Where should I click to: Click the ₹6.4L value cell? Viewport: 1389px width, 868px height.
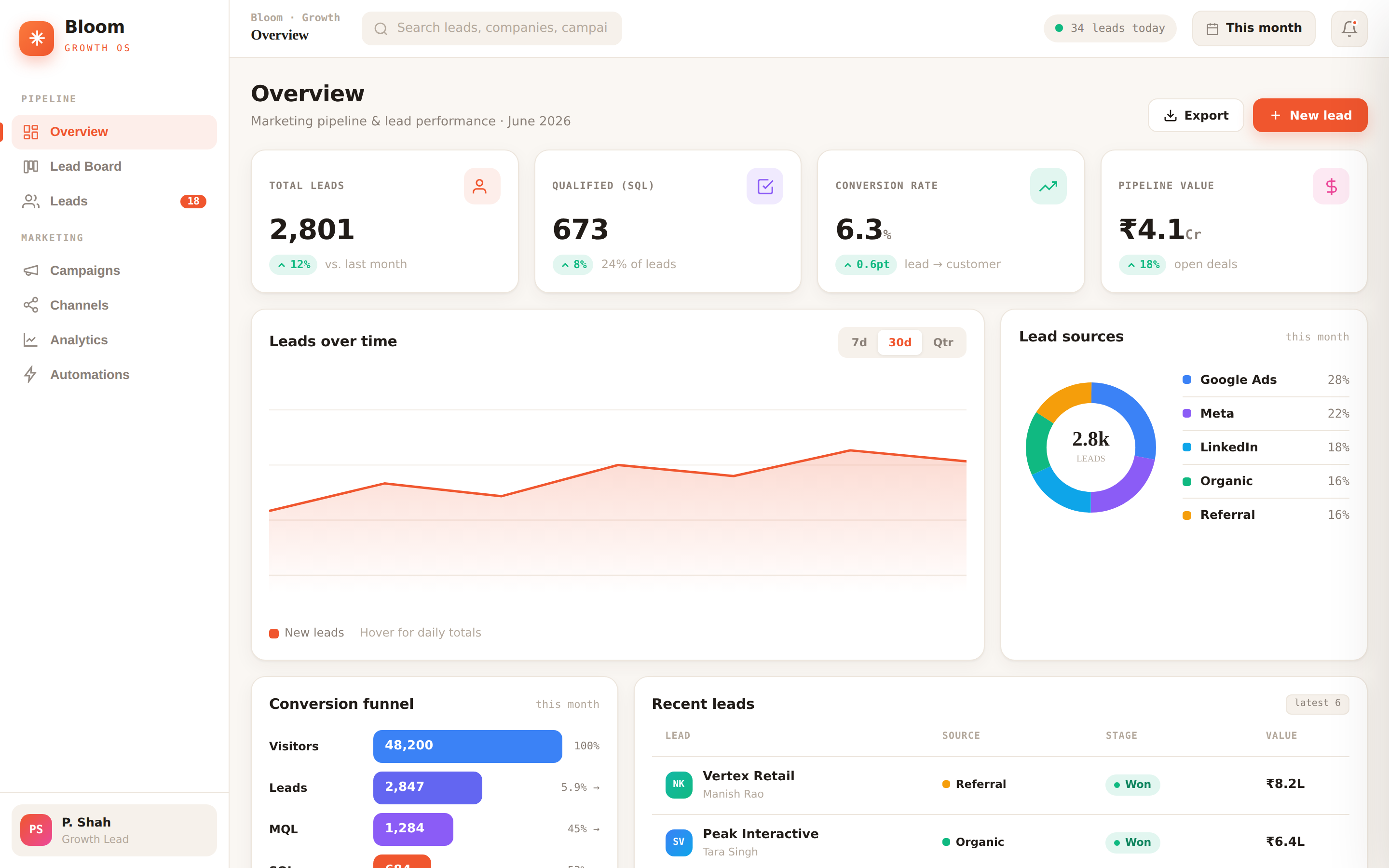[x=1285, y=842]
